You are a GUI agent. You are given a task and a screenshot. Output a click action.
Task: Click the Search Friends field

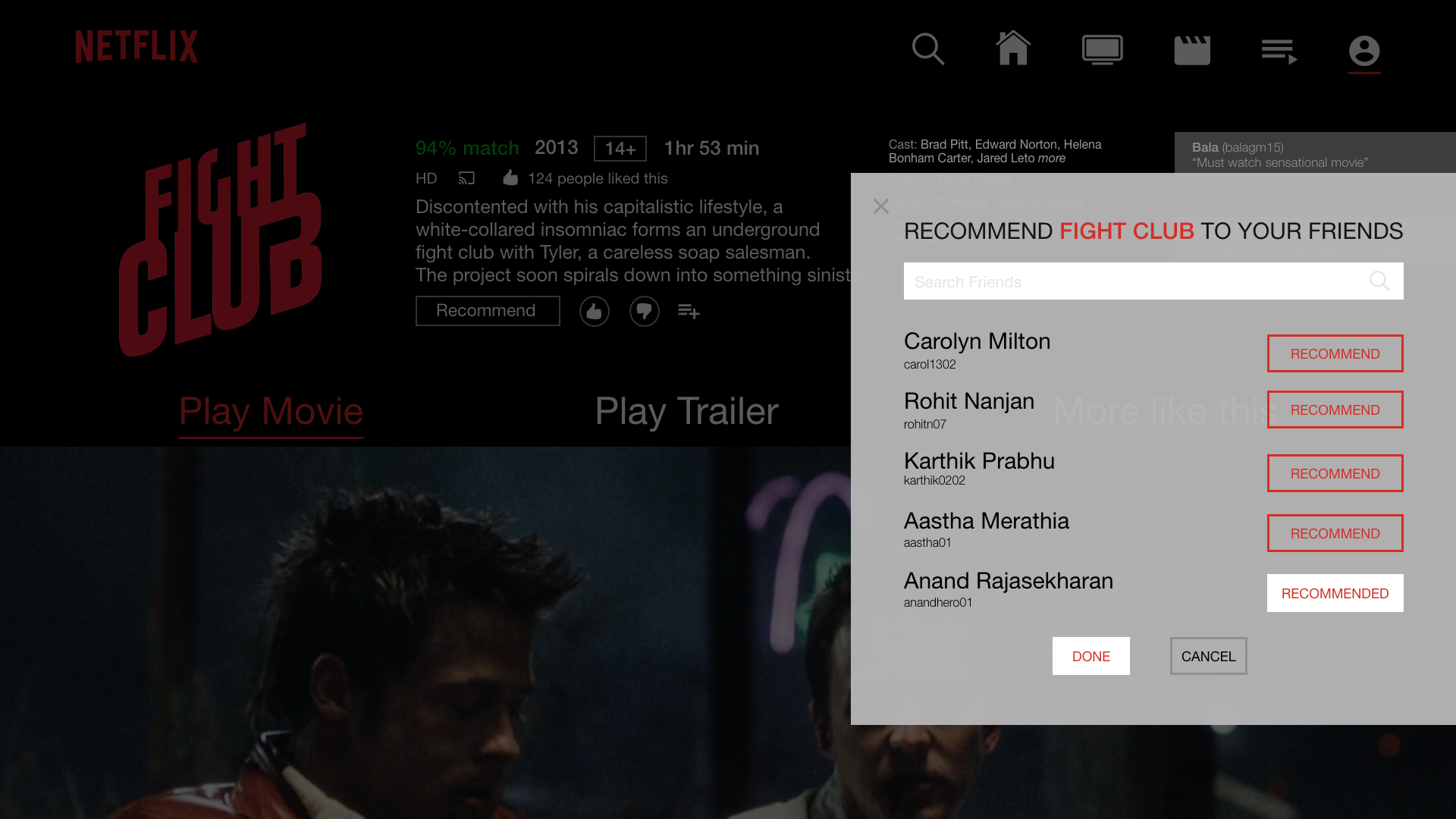(x=1153, y=281)
